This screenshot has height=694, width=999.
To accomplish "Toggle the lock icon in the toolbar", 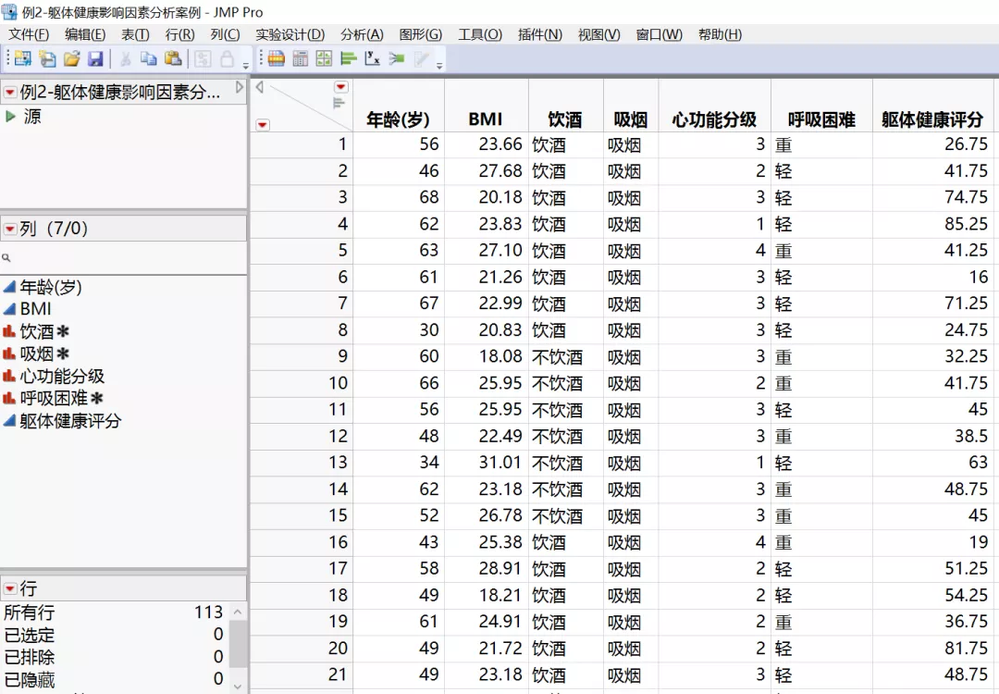I will click(x=227, y=60).
